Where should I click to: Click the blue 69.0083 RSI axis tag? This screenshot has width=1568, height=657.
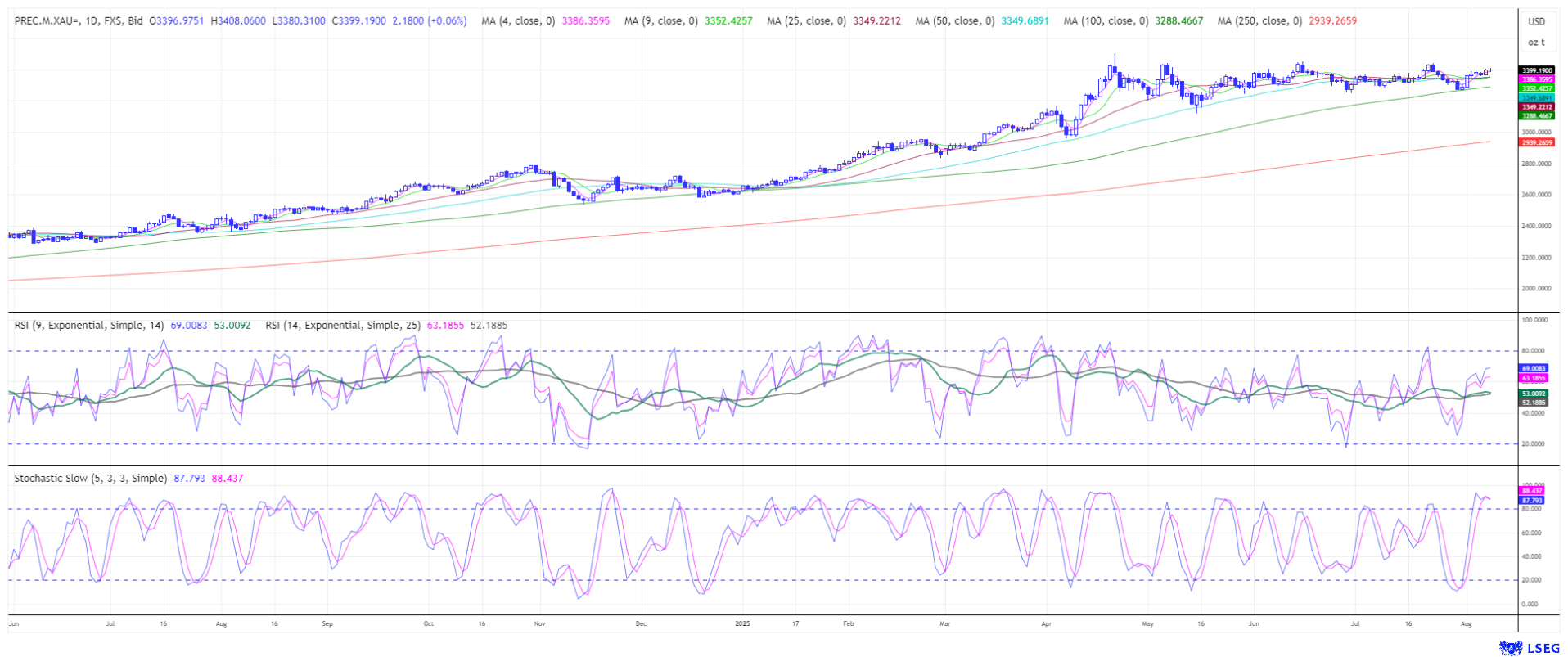(1534, 369)
